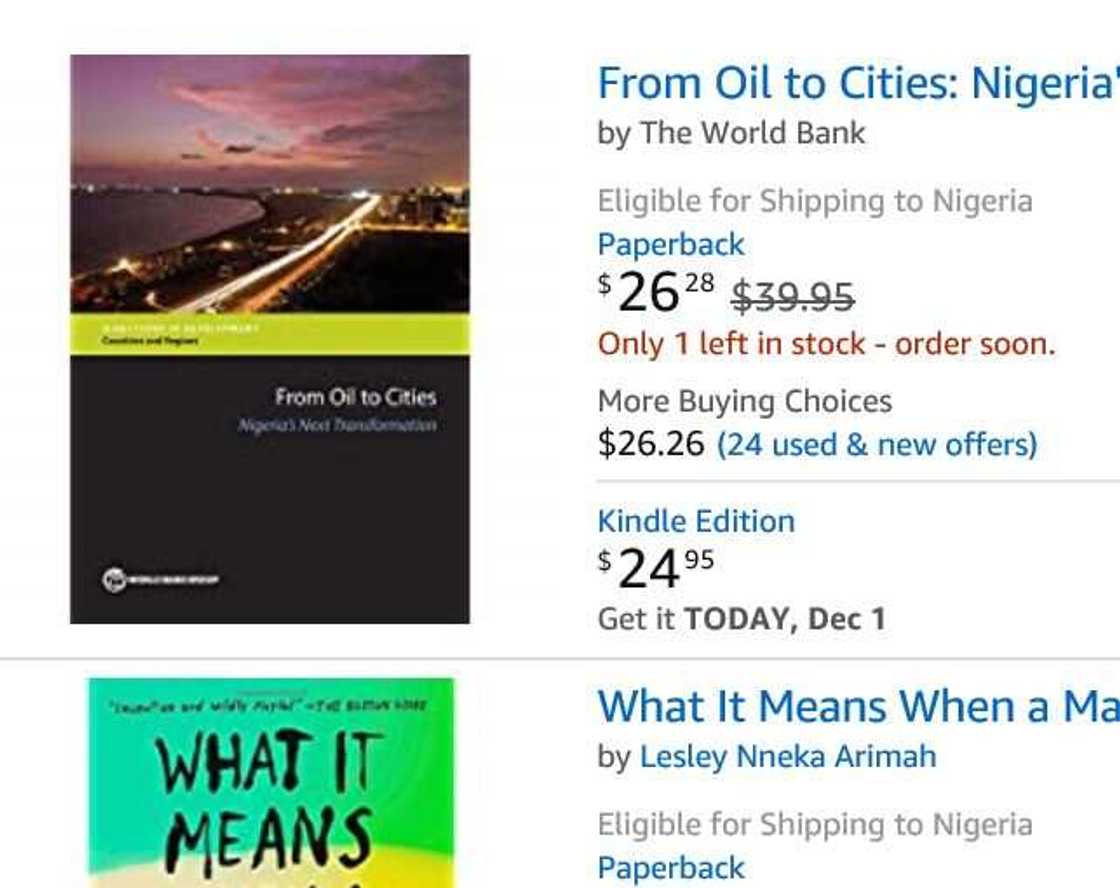1120x888 pixels.
Task: Click the From Oil to Cities book cover
Action: [268, 335]
